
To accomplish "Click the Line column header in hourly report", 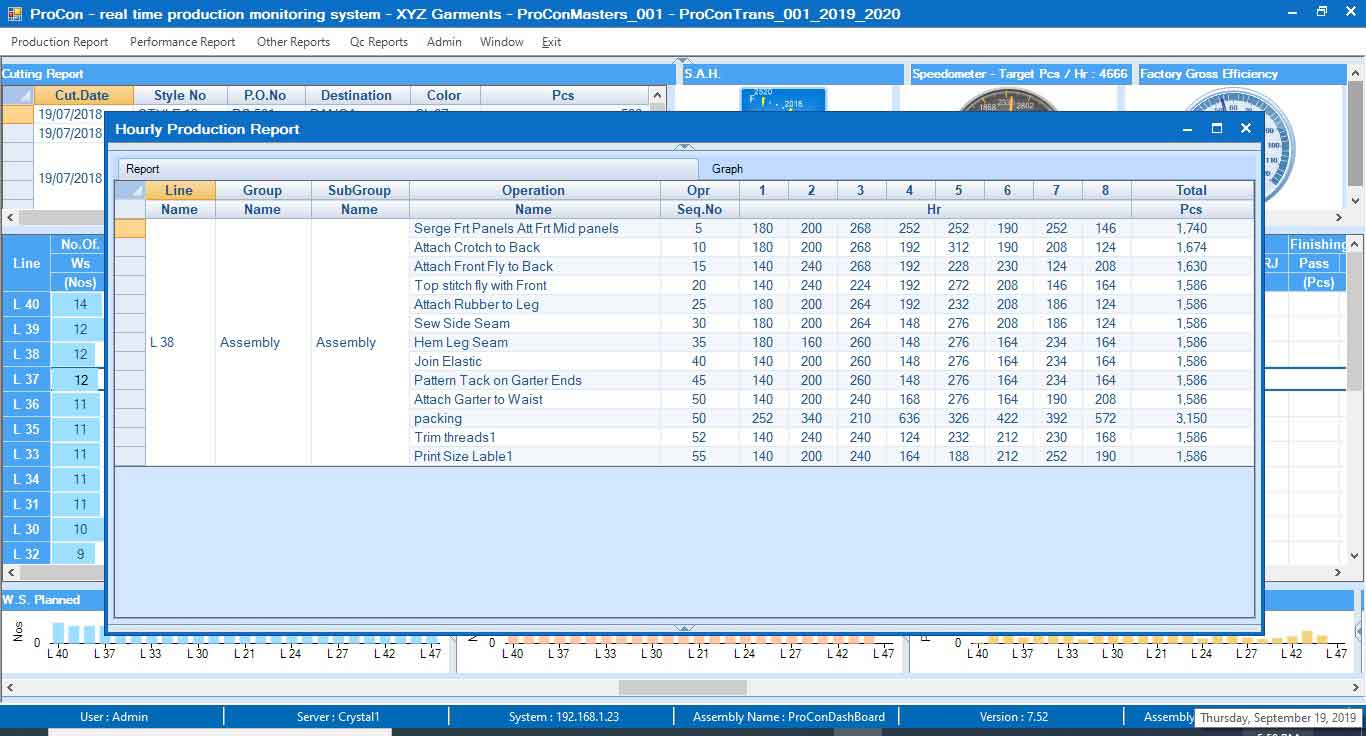I will (x=179, y=190).
